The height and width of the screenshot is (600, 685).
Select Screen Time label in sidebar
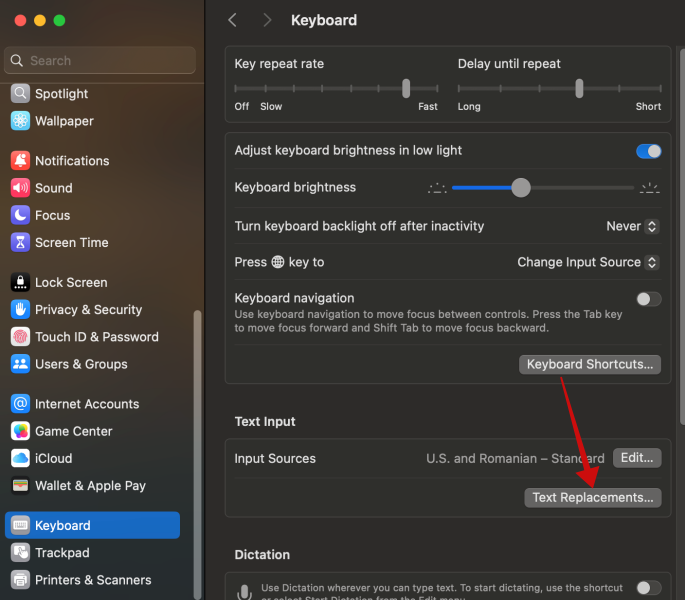pyautogui.click(x=72, y=243)
